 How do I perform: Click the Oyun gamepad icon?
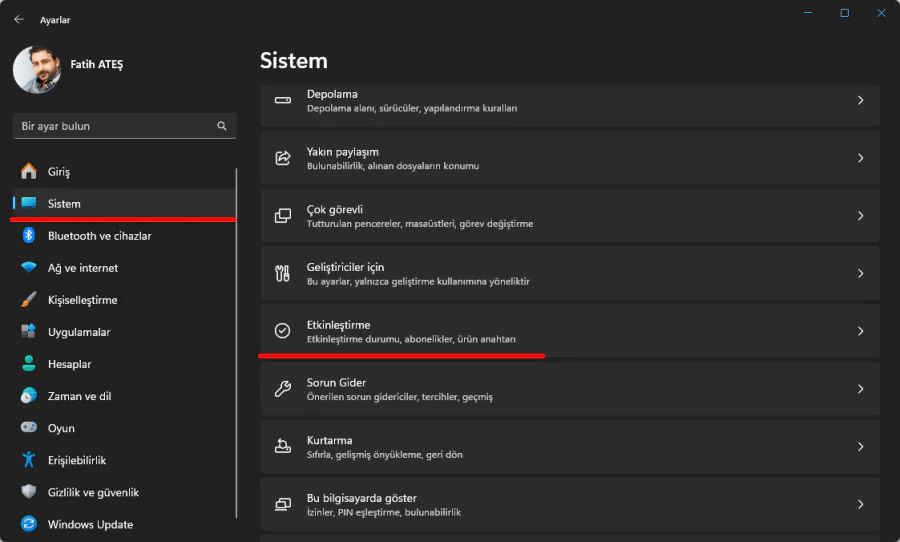pyautogui.click(x=29, y=428)
